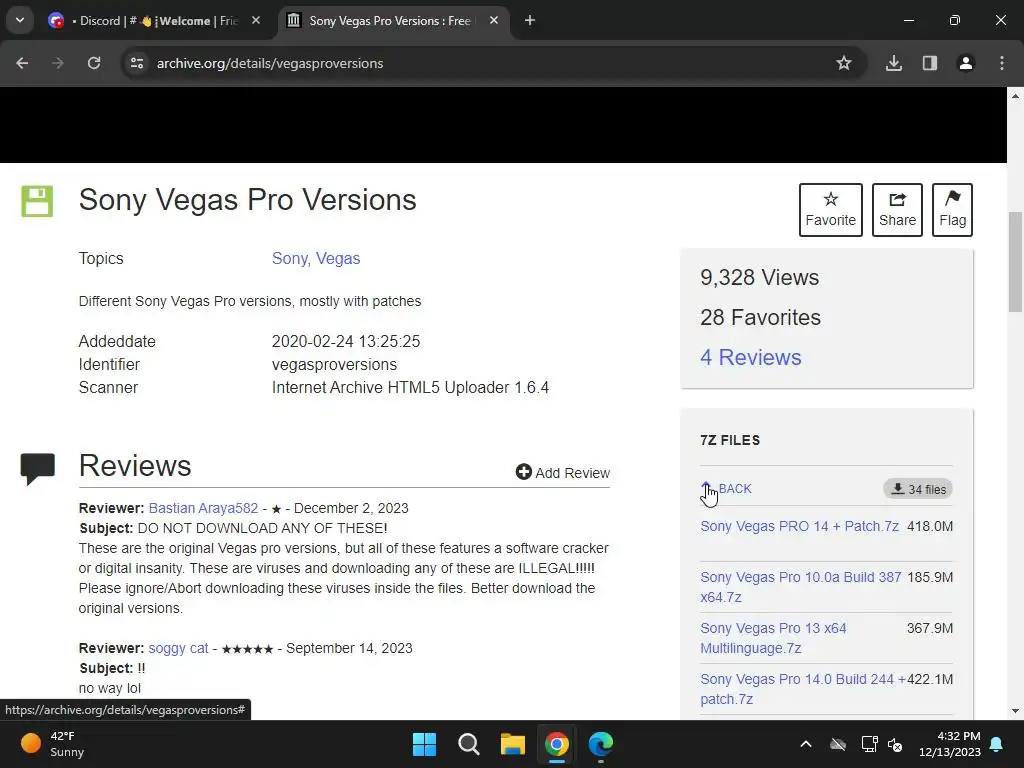This screenshot has width=1024, height=768.
Task: Open the Sony, Vegas topics link
Action: click(316, 259)
